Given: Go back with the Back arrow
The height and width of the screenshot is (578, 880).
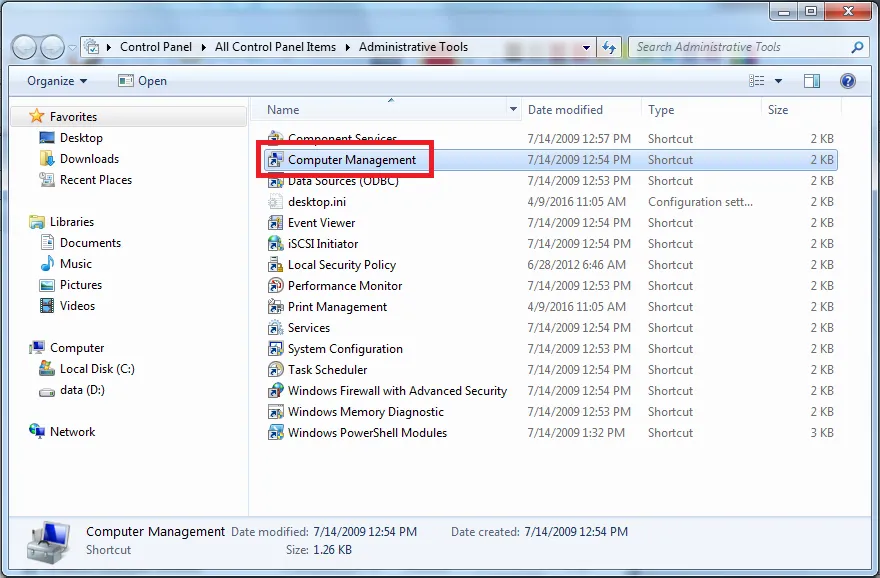Looking at the screenshot, I should point(25,47).
